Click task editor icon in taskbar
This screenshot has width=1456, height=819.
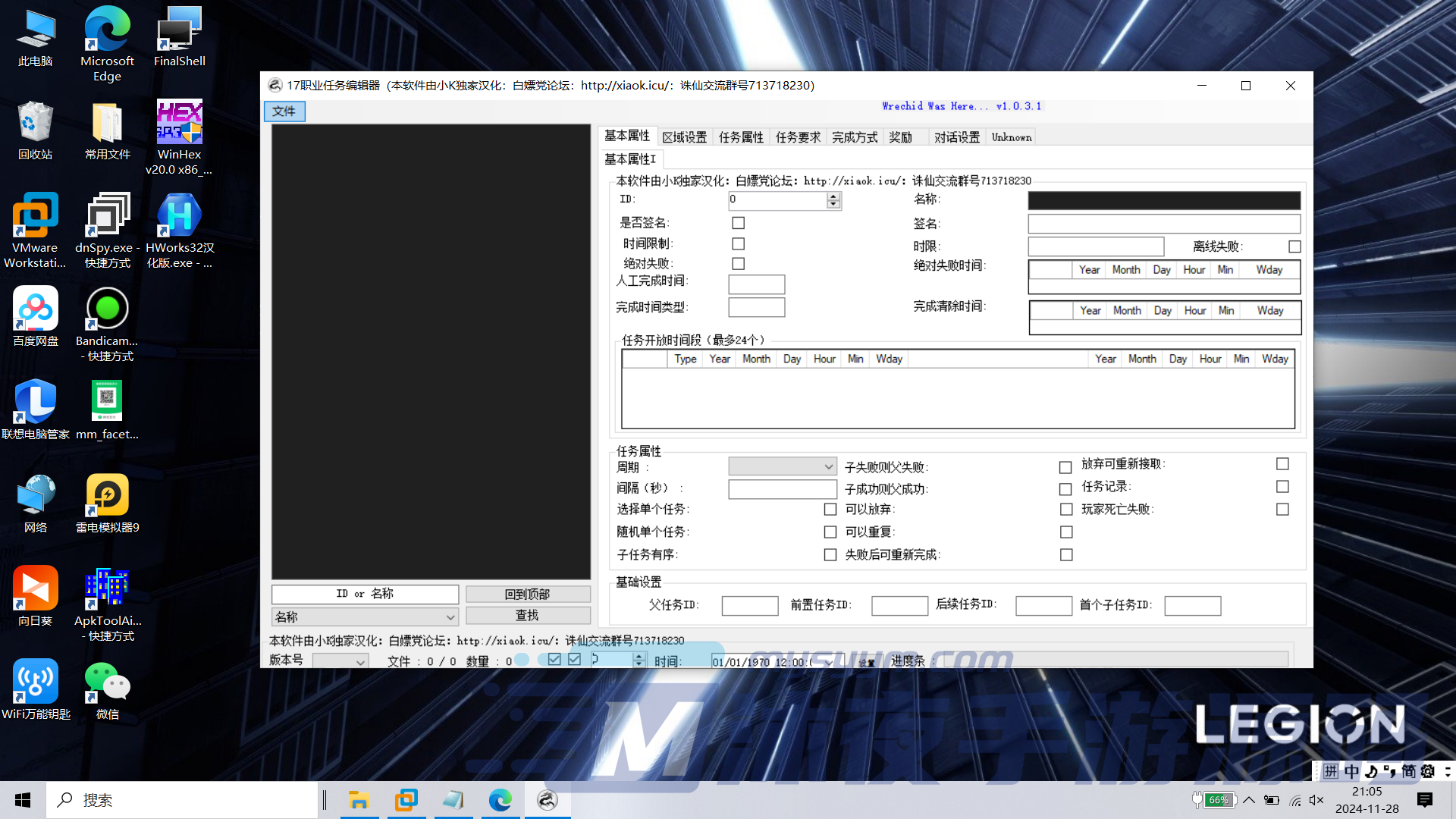tap(547, 800)
